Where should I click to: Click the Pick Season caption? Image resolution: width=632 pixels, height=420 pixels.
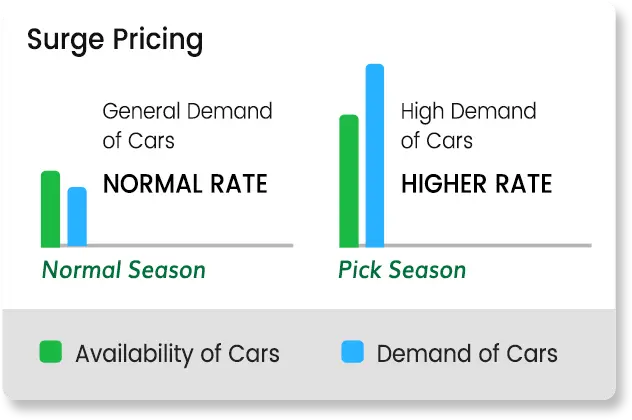402,270
